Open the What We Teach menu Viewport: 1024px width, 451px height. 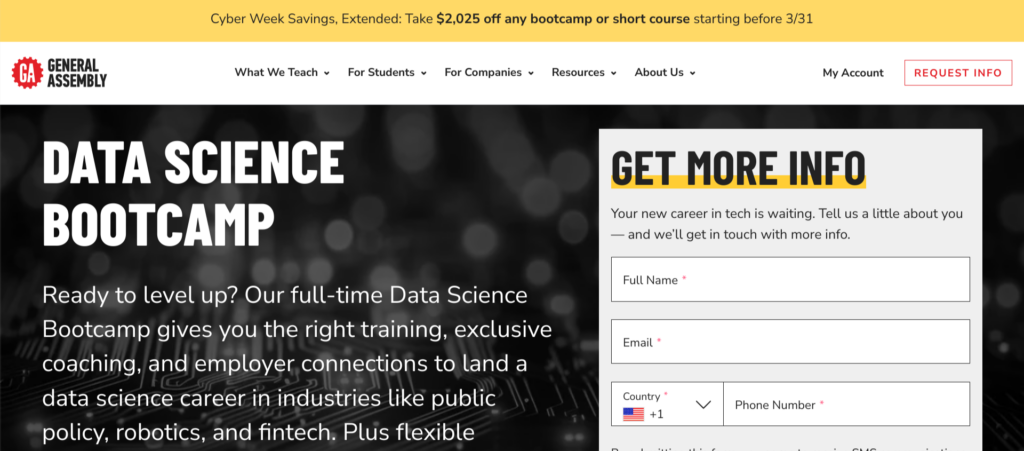click(276, 72)
